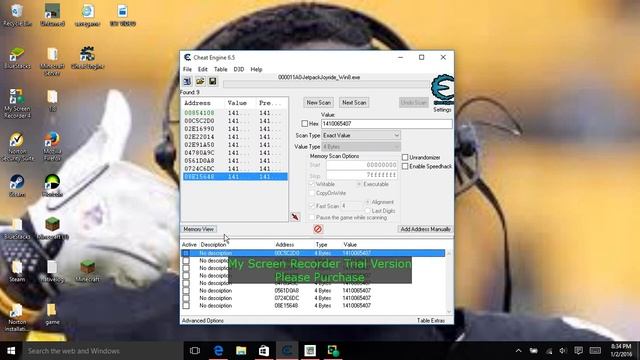640x360 pixels.
Task: Open the Table menu
Action: 220,69
